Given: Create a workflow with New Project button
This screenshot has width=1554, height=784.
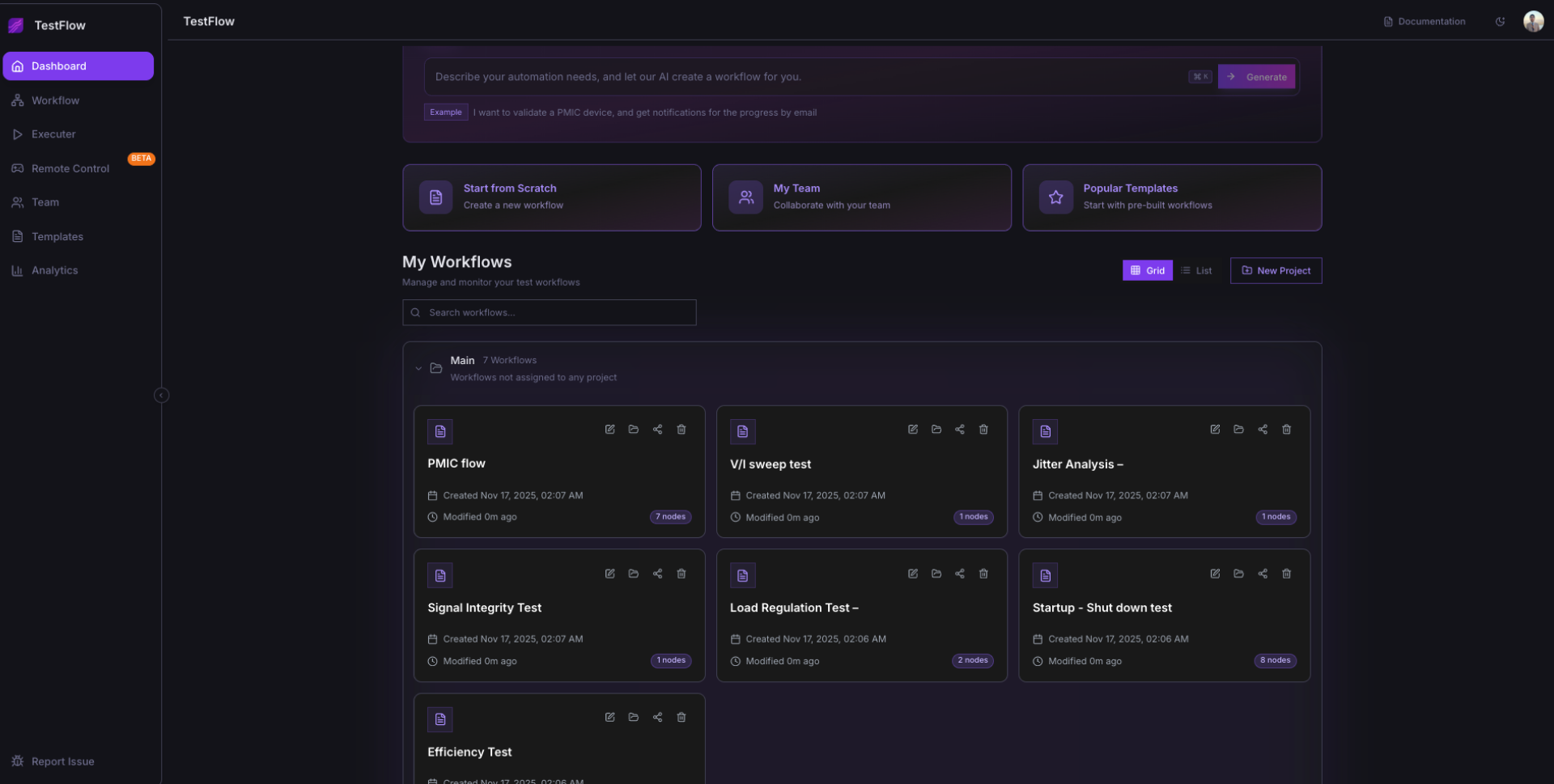Looking at the screenshot, I should 1276,270.
